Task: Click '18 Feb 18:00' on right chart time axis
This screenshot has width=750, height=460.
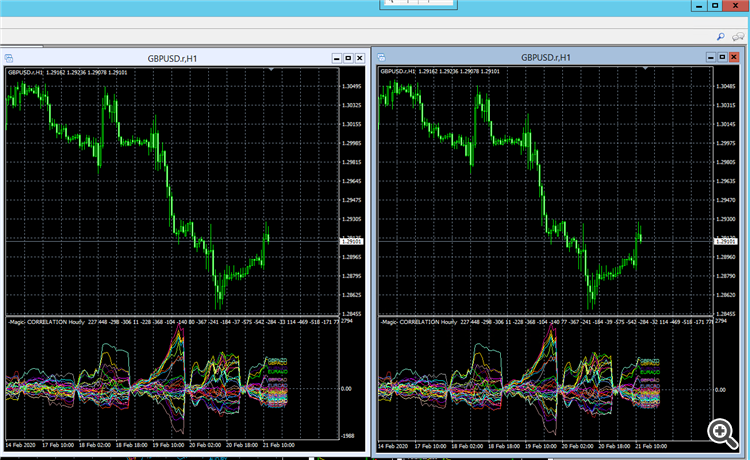Action: coord(504,446)
